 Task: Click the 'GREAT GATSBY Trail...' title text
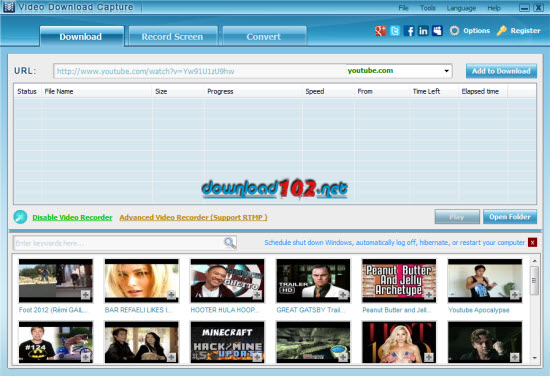click(x=311, y=310)
